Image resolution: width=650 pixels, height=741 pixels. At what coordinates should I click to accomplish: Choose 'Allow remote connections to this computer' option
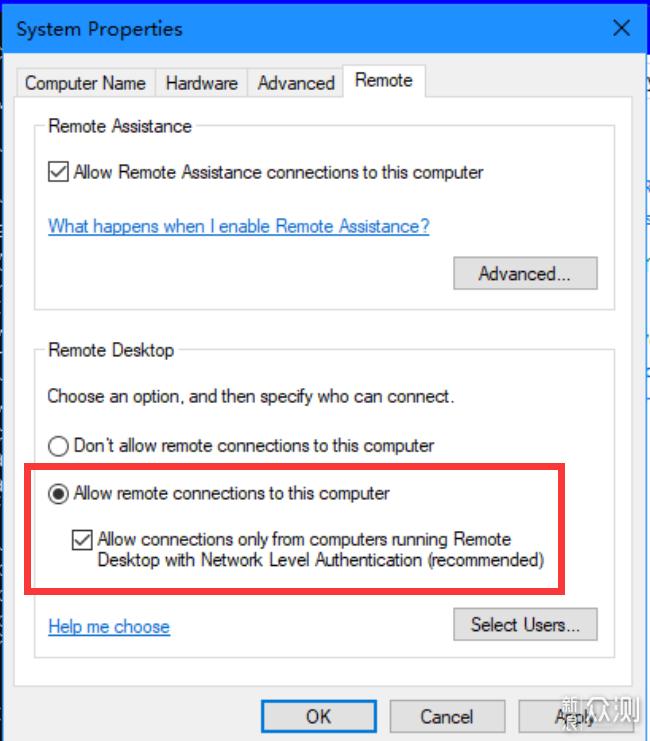pos(58,494)
